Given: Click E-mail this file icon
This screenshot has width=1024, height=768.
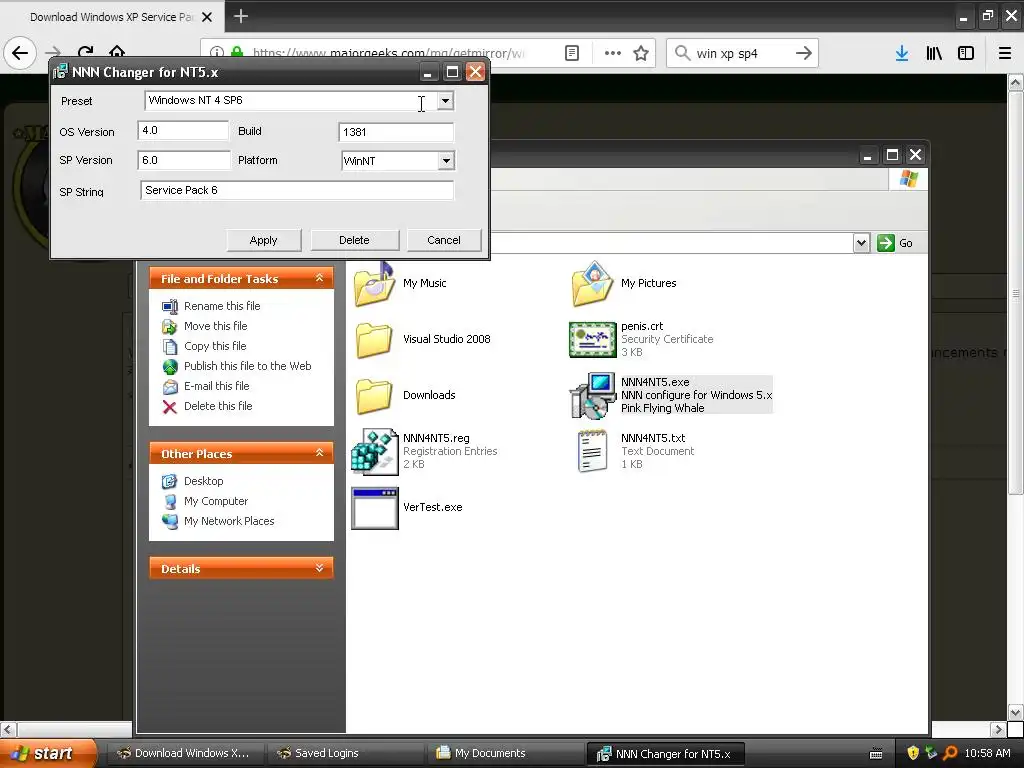Looking at the screenshot, I should [170, 387].
